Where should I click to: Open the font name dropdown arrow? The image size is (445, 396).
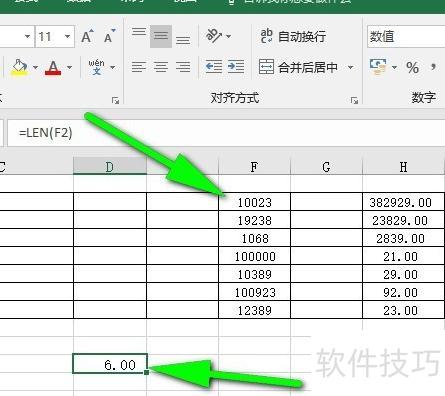pyautogui.click(x=27, y=36)
